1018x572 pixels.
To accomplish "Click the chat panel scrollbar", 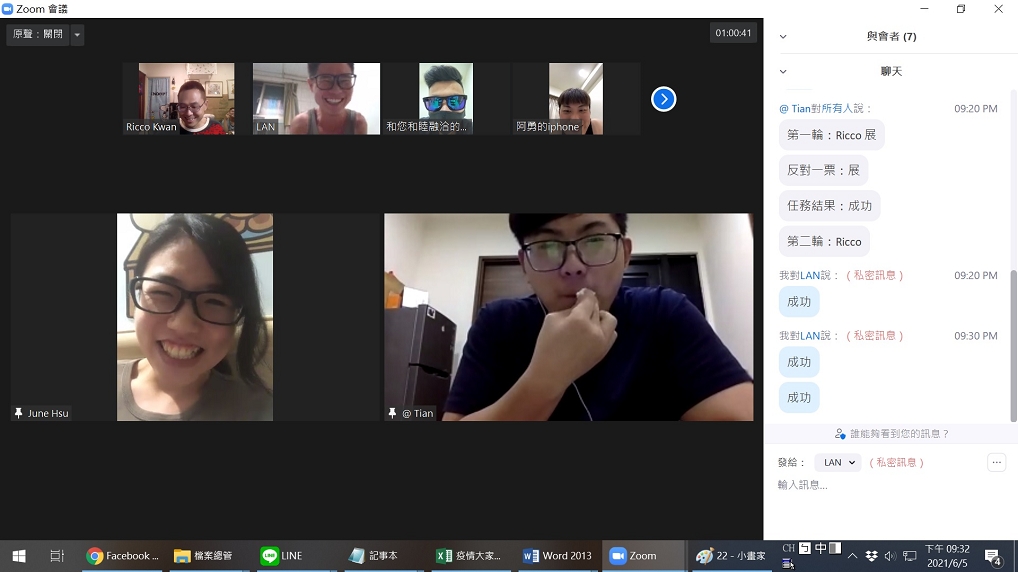I will (1013, 346).
